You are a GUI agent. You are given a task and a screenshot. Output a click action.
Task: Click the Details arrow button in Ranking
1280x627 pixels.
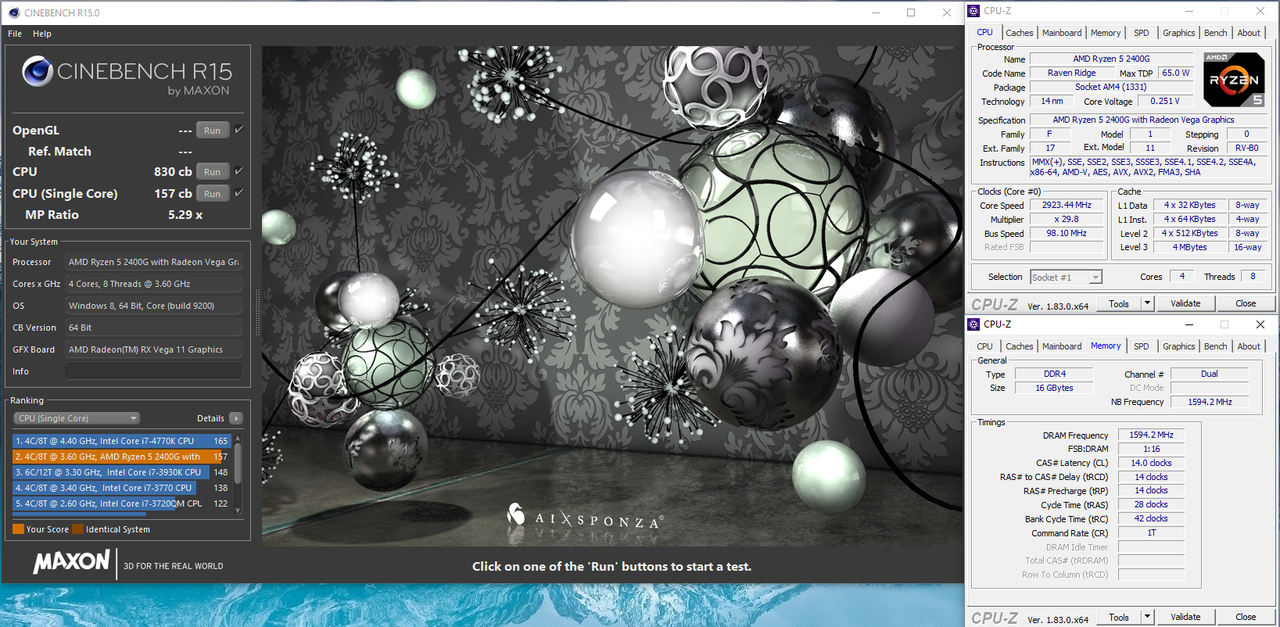(236, 418)
